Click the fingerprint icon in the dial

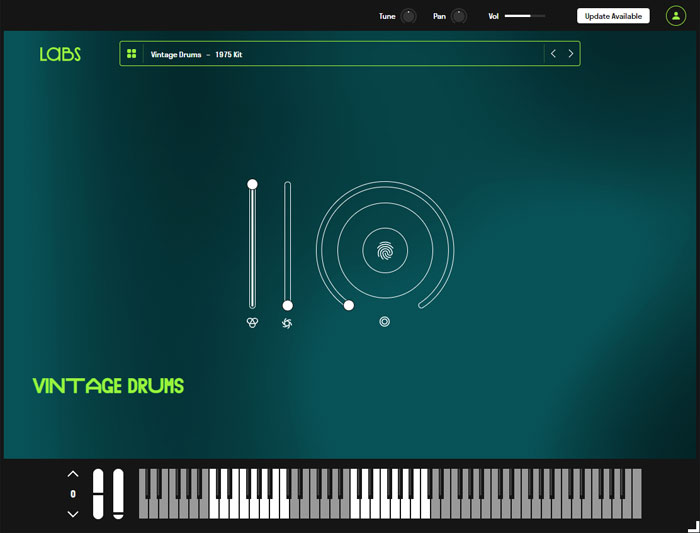(x=385, y=250)
